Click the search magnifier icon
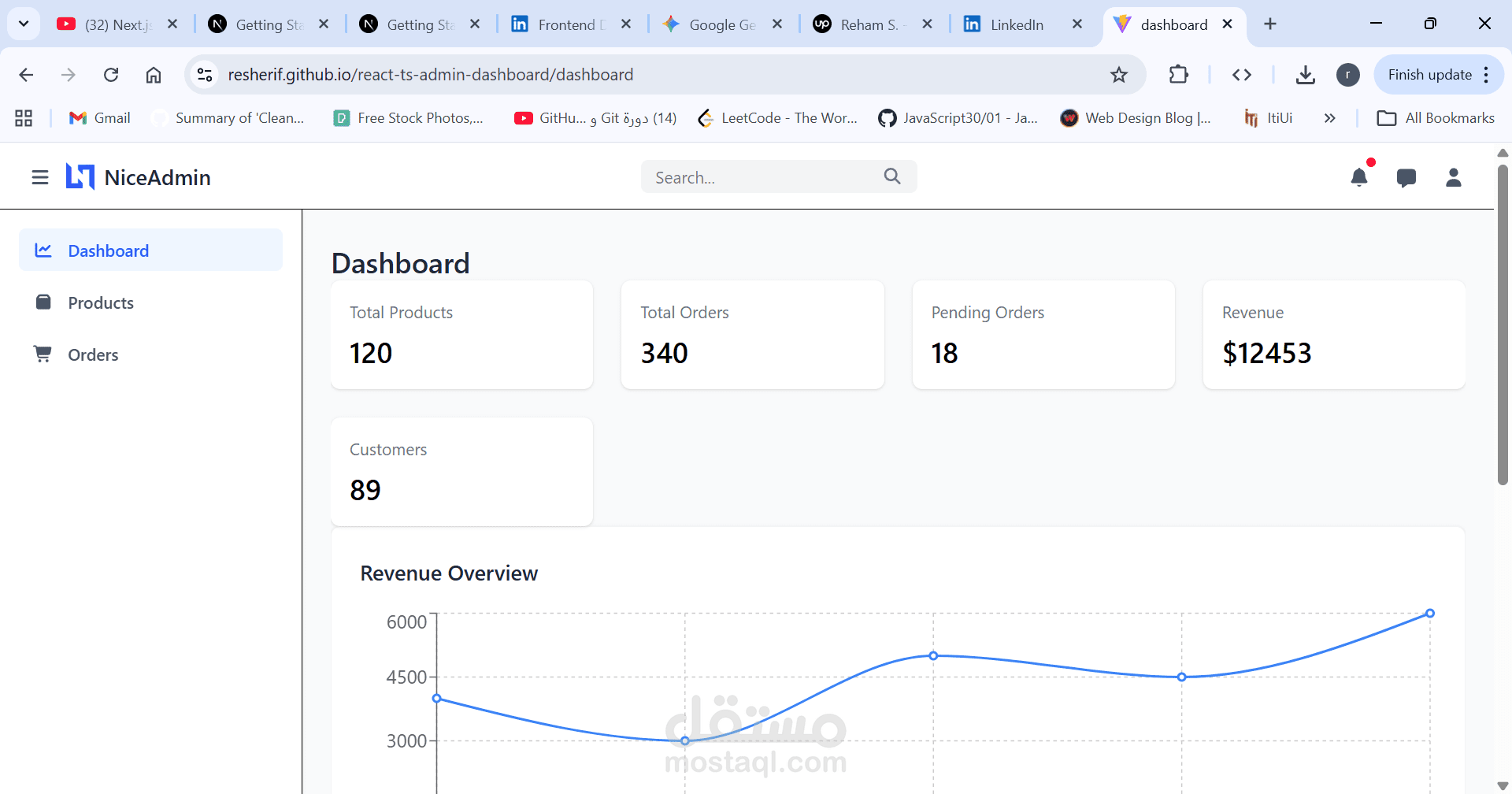 click(892, 176)
